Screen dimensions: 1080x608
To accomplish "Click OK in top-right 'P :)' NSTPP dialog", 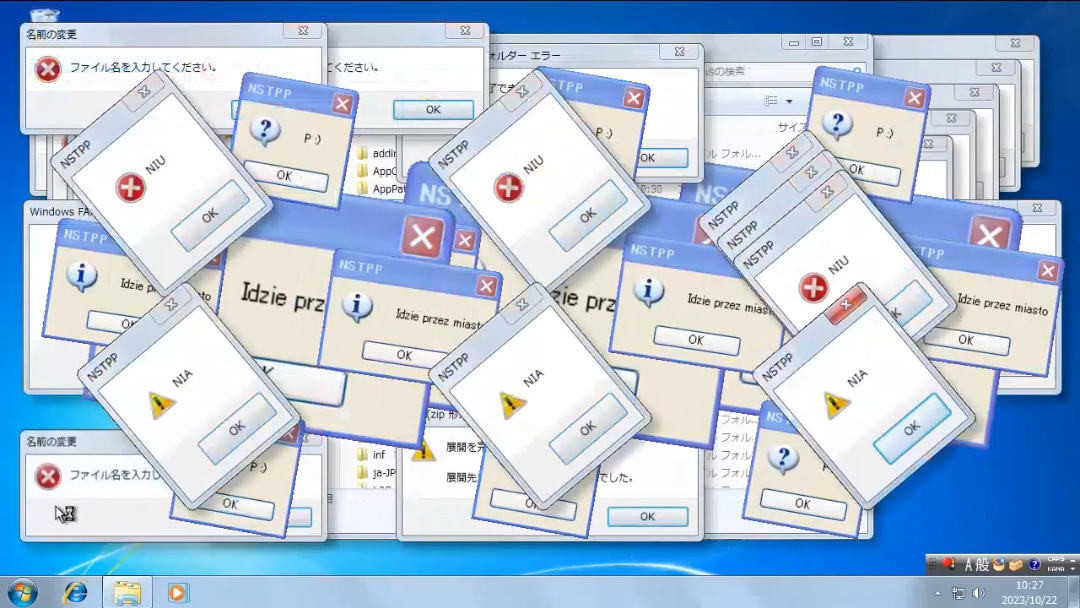I will coord(857,169).
